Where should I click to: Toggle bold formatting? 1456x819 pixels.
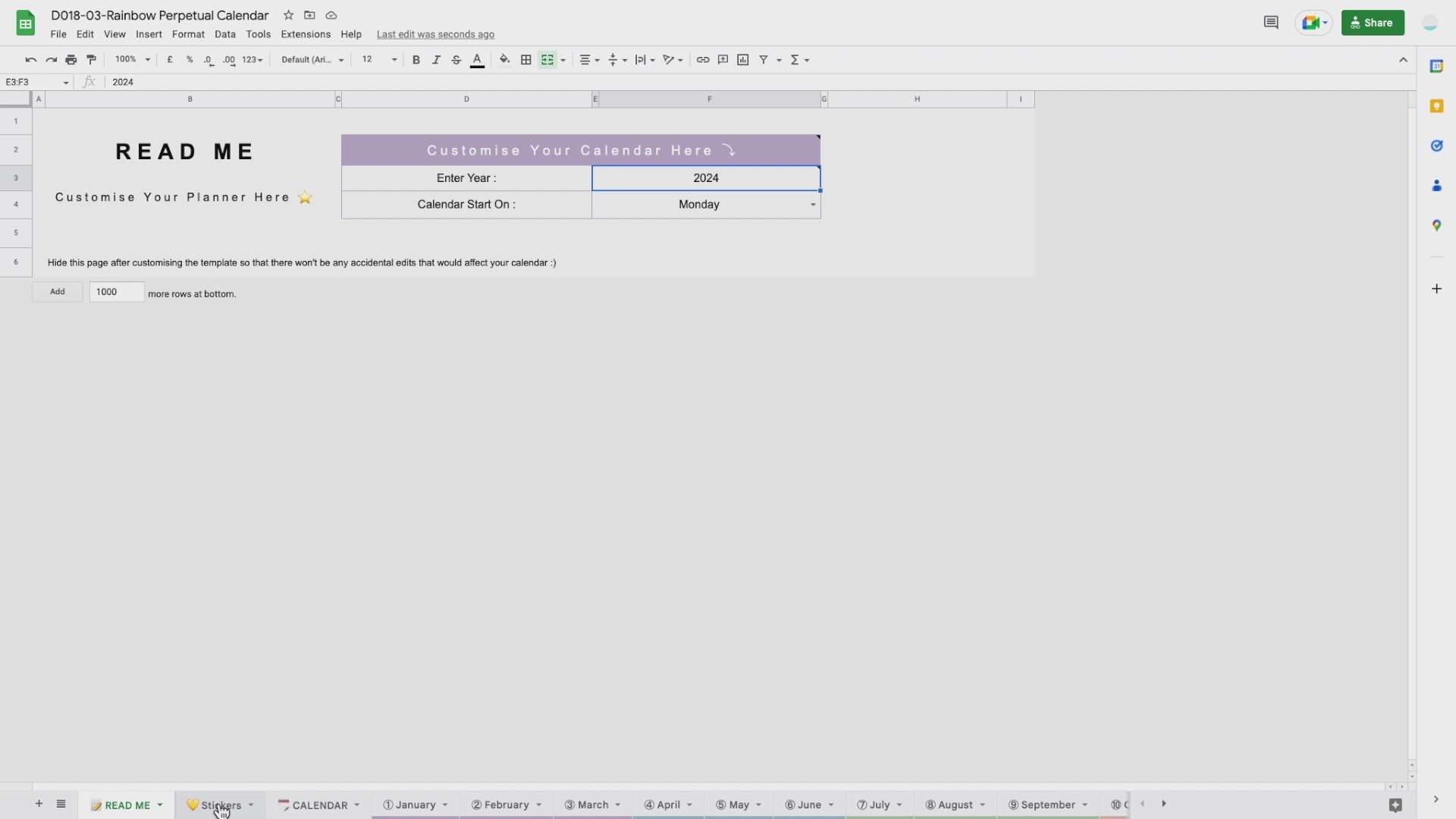pos(416,60)
